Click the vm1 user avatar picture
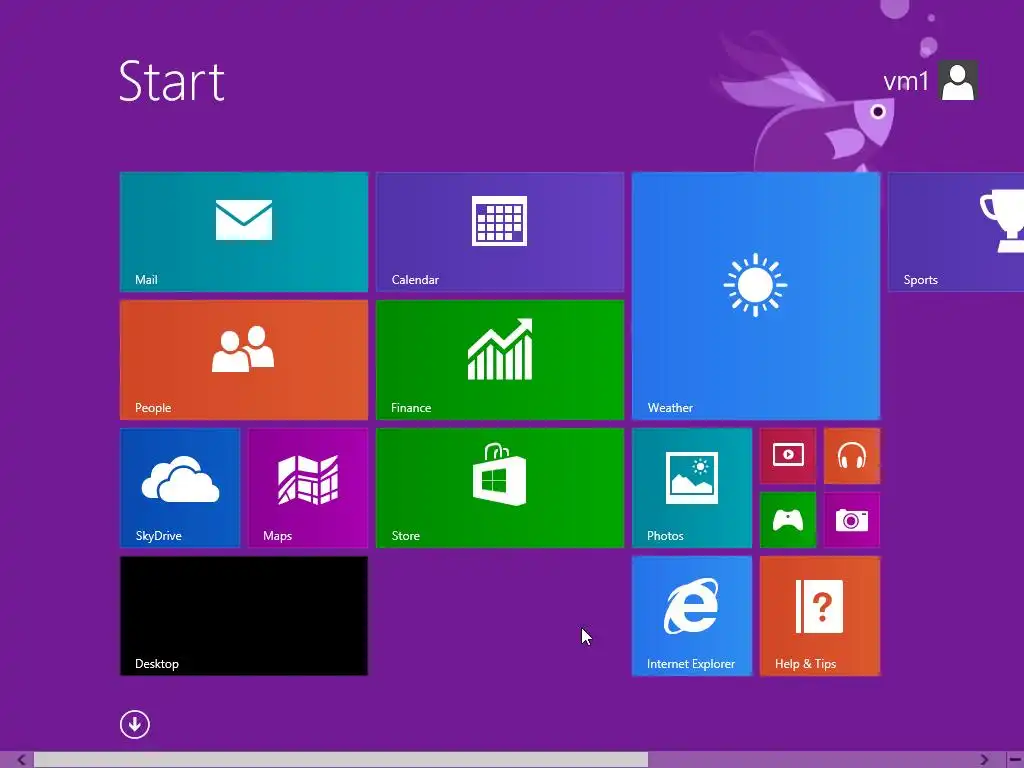The image size is (1024, 768). pos(958,81)
